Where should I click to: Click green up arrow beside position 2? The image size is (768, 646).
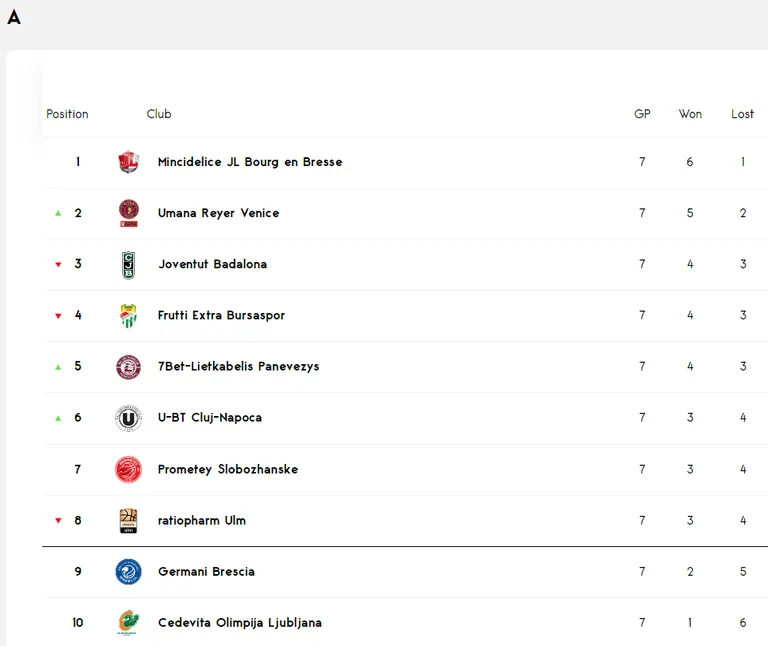pyautogui.click(x=58, y=213)
